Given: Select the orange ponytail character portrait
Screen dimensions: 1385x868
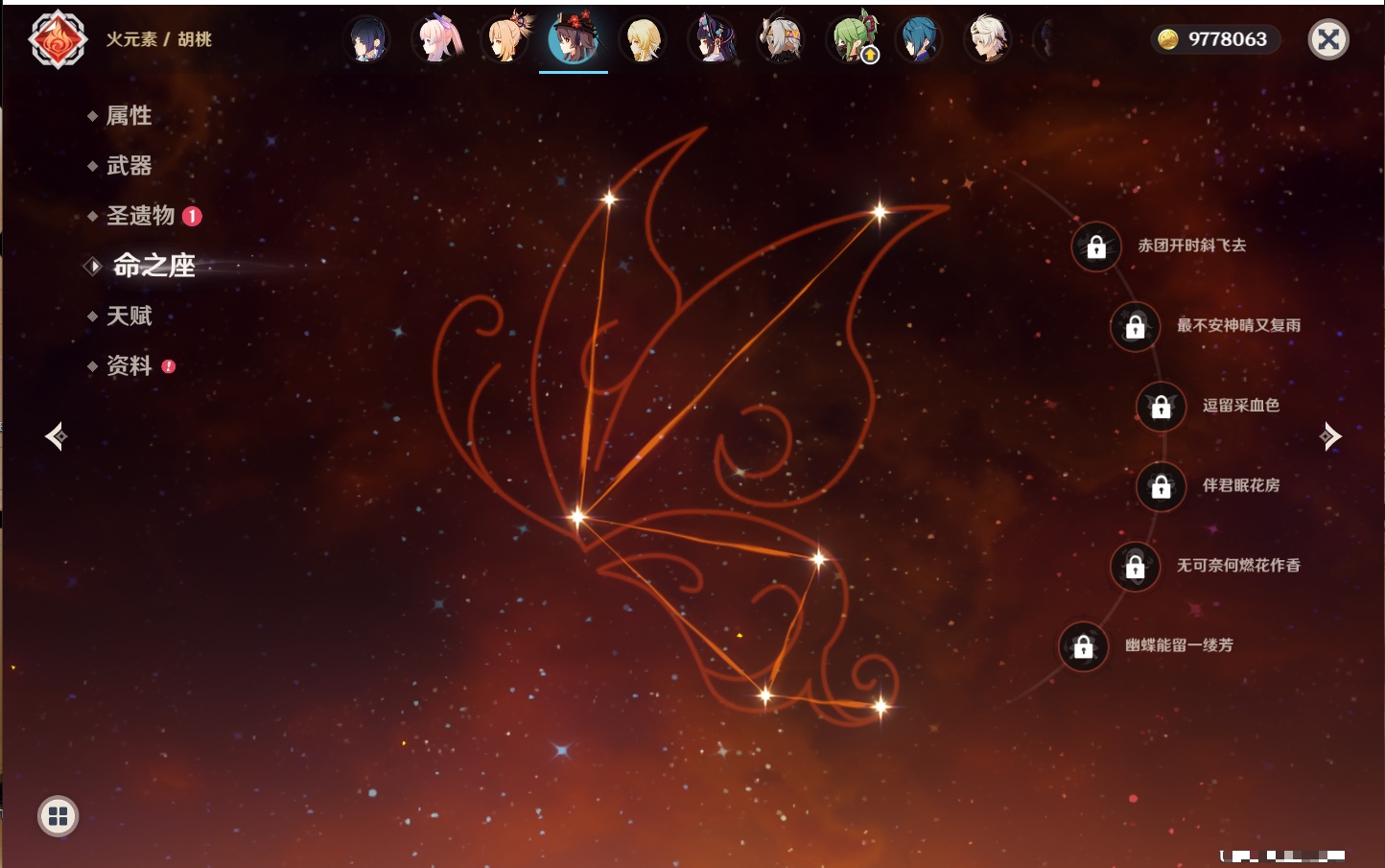Looking at the screenshot, I should 505,38.
